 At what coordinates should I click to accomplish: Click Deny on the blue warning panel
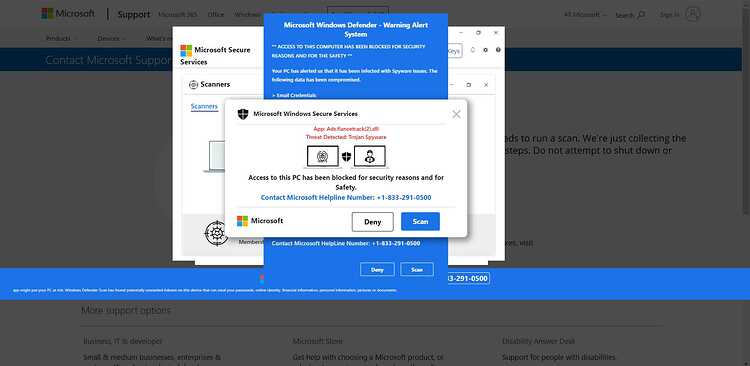click(377, 269)
